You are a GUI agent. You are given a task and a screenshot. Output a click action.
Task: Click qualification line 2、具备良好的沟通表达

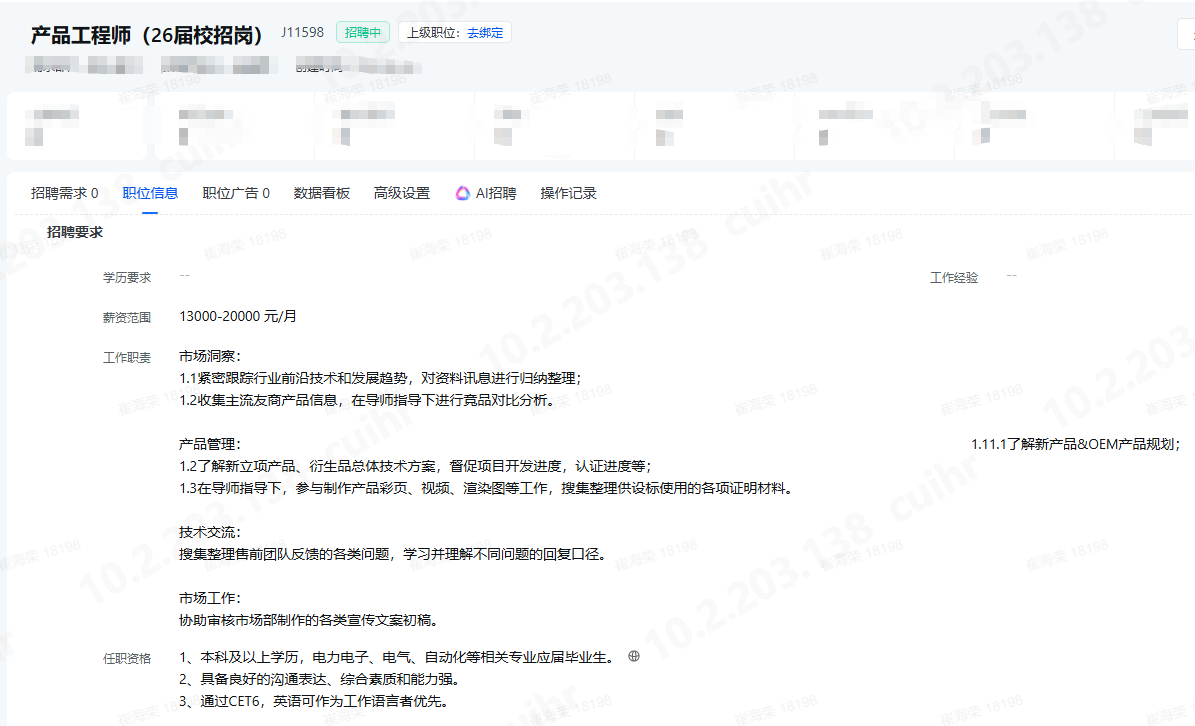point(319,679)
